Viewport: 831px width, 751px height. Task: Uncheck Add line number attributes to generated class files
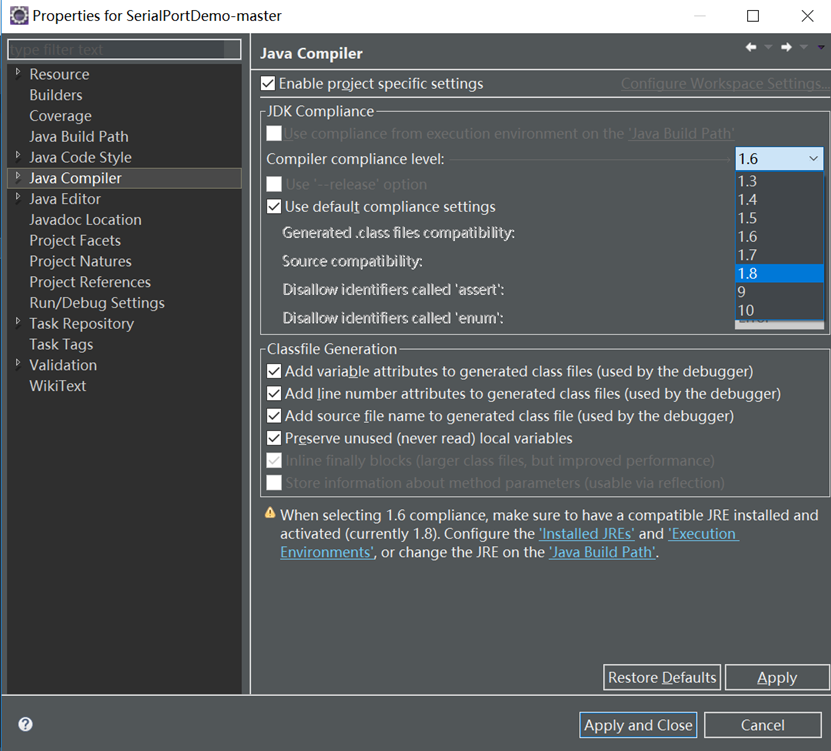point(274,393)
